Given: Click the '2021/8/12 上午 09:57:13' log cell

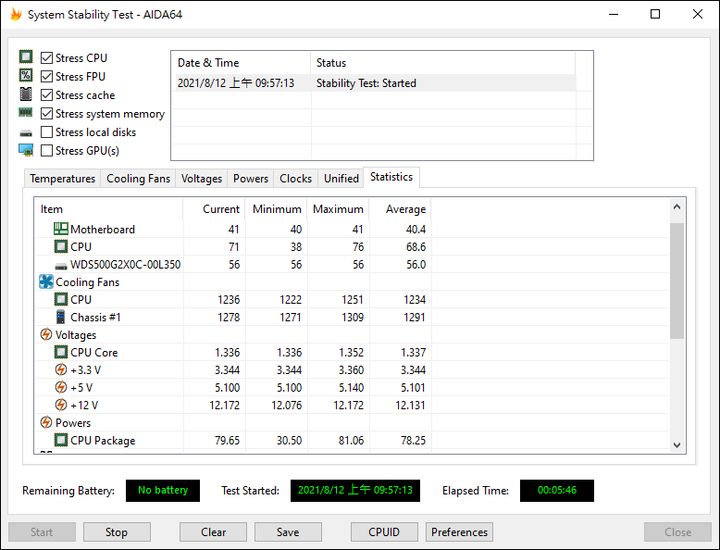Looking at the screenshot, I should pyautogui.click(x=236, y=83).
